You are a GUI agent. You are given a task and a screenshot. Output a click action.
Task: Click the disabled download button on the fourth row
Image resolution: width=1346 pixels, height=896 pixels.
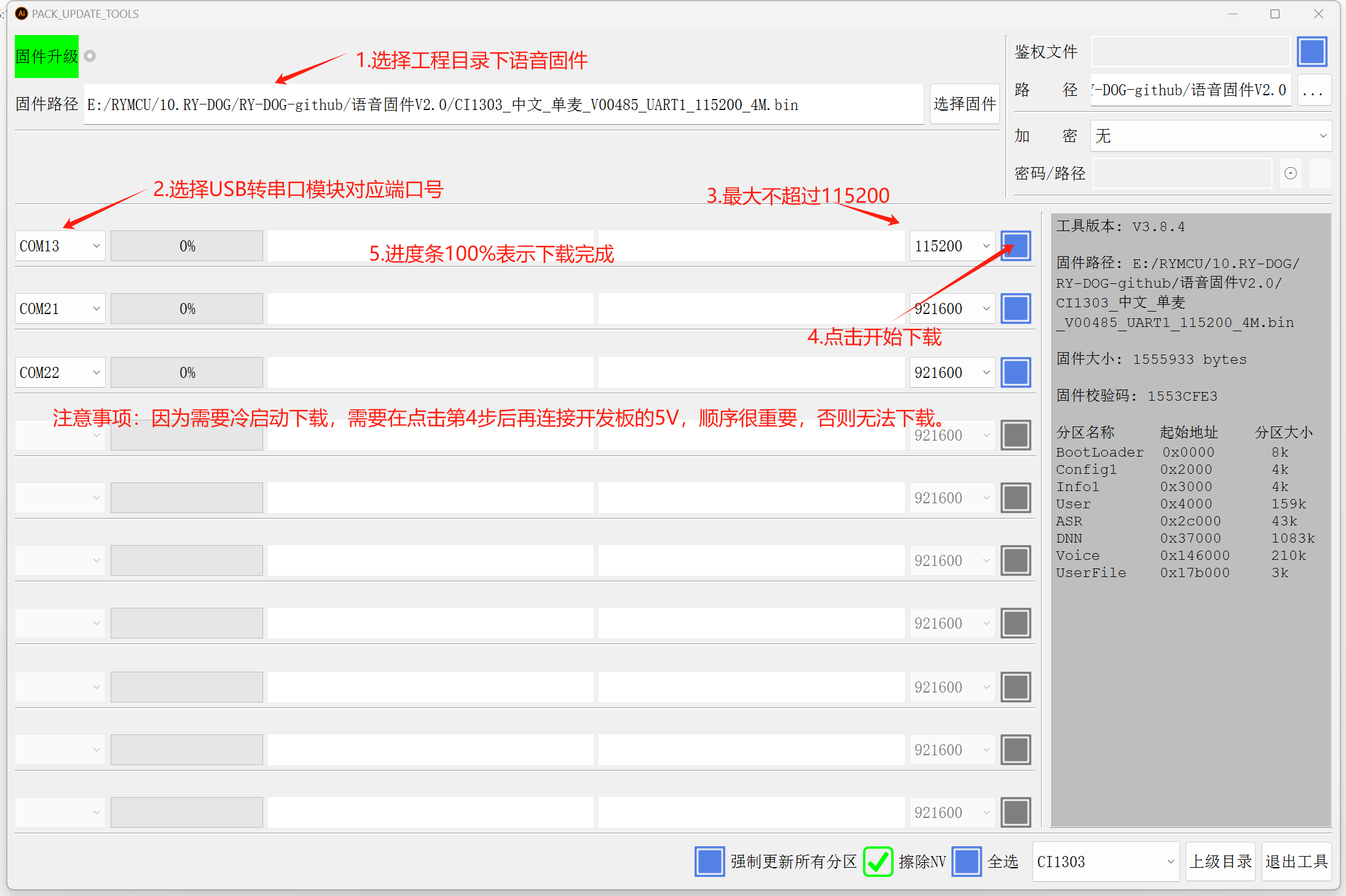click(1015, 435)
